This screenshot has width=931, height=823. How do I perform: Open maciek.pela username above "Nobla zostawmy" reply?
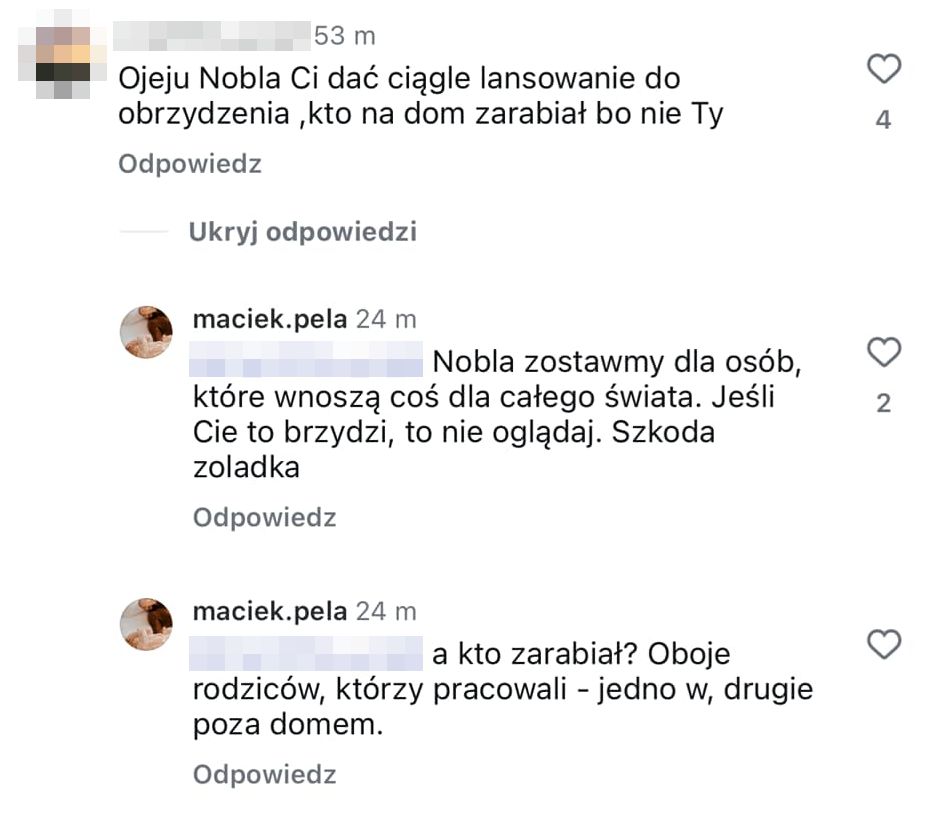pyautogui.click(x=269, y=320)
